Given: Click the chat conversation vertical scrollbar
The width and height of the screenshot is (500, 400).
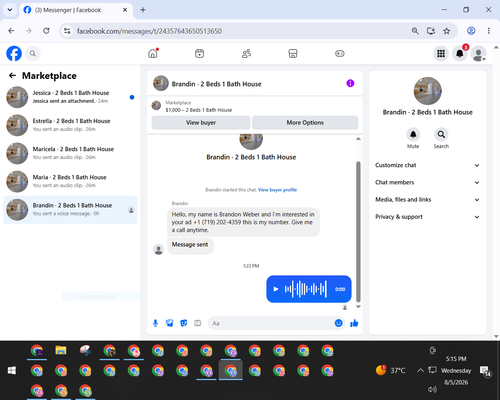Looking at the screenshot, I should pos(358,231).
